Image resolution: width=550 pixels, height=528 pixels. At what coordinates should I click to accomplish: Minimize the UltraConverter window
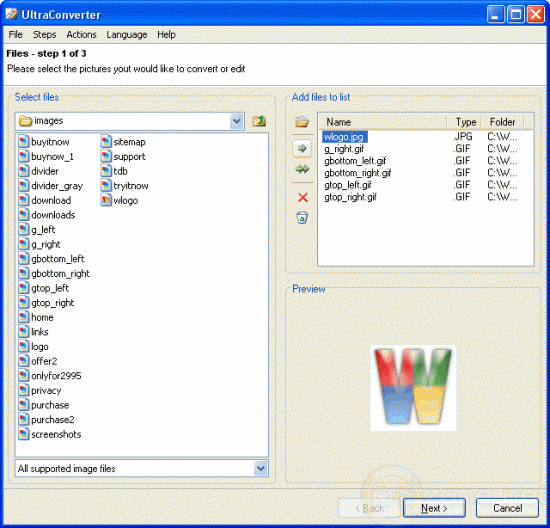pos(496,15)
